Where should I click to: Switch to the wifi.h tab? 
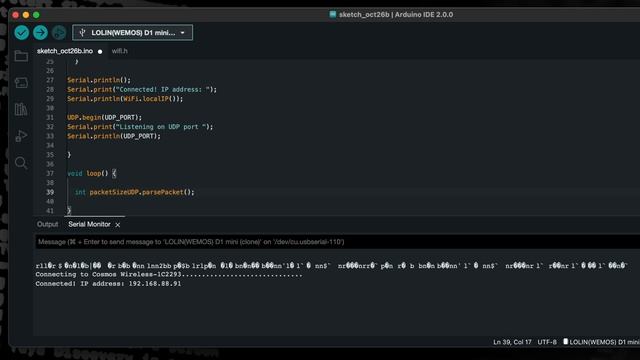[x=120, y=51]
